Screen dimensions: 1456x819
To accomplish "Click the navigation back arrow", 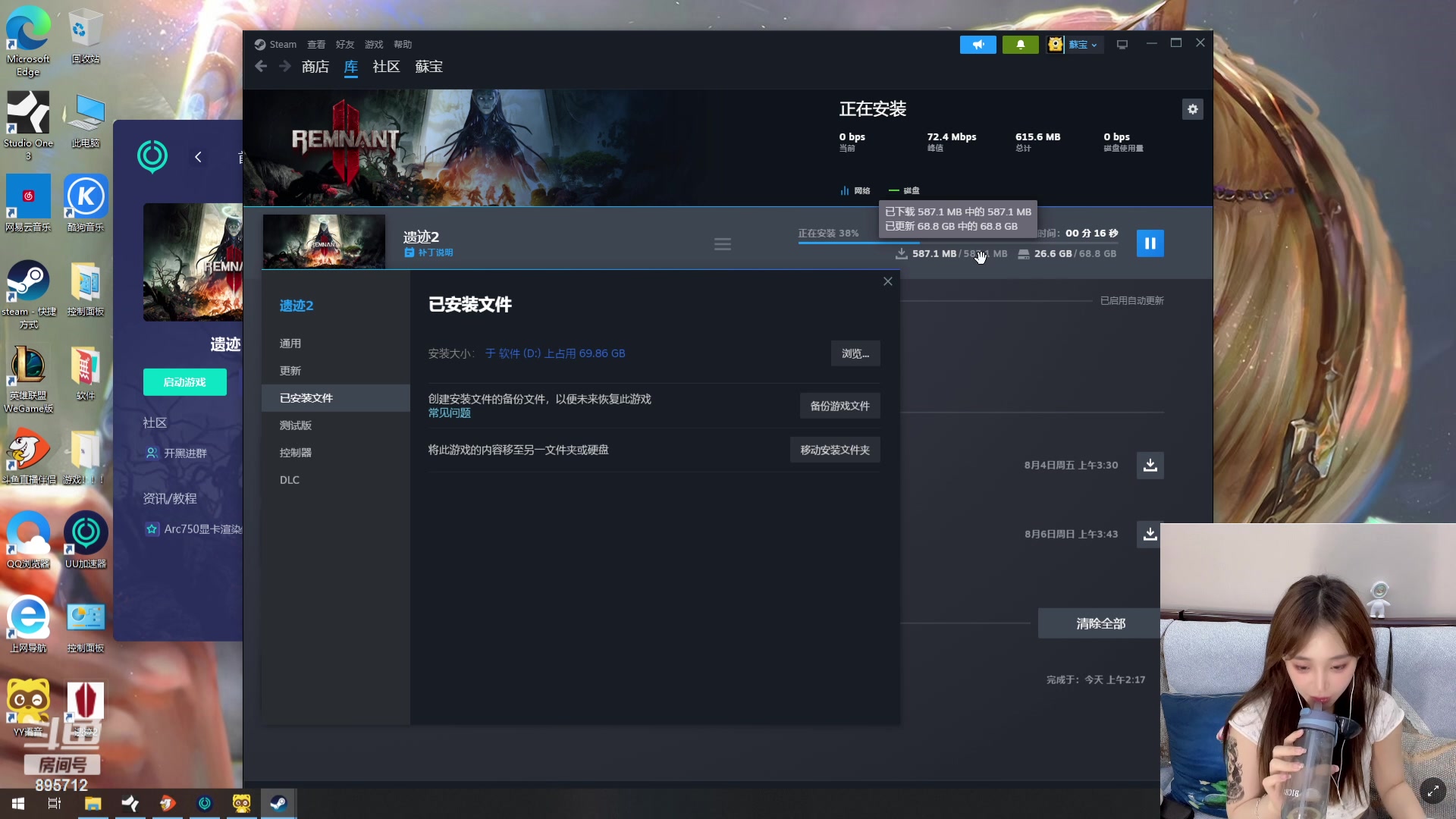I will pyautogui.click(x=261, y=67).
